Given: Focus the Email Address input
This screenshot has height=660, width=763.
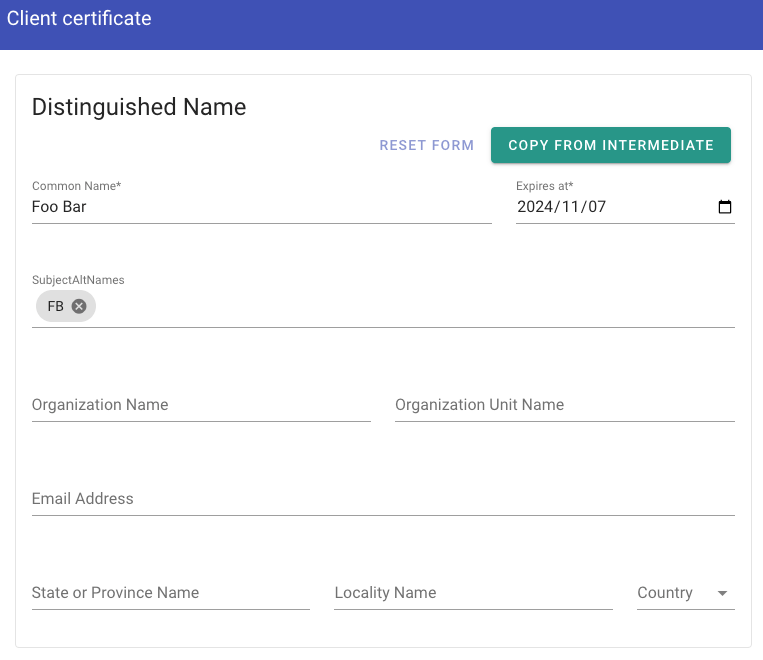Looking at the screenshot, I should pos(383,499).
